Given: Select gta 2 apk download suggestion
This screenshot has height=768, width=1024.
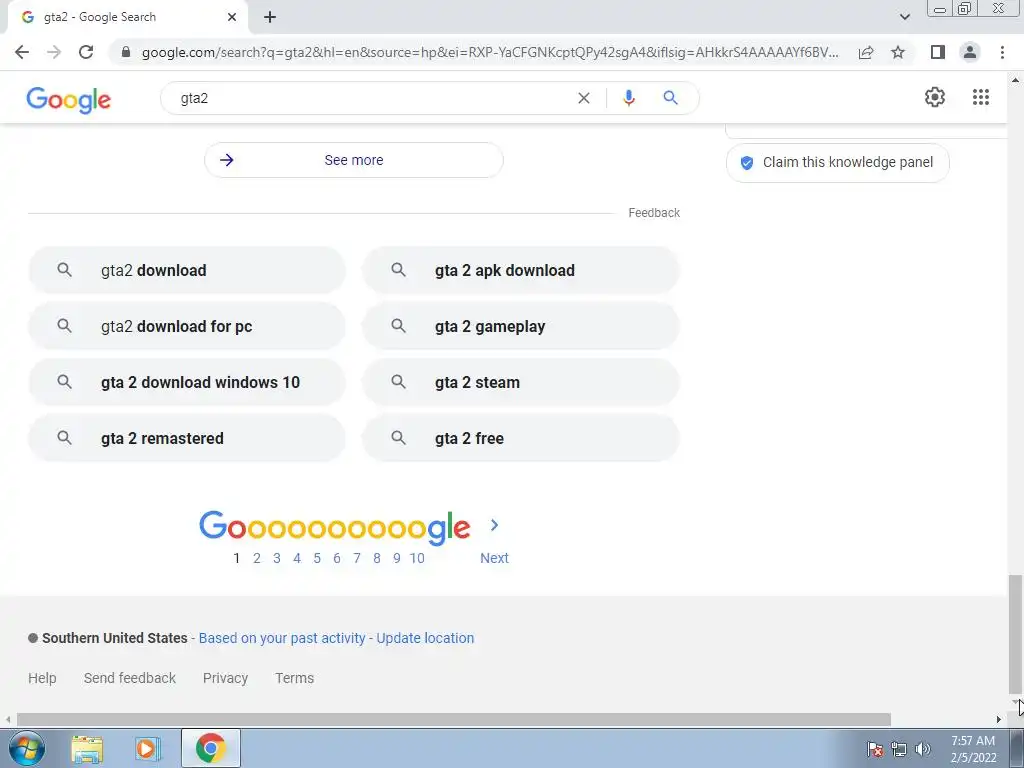Looking at the screenshot, I should tap(520, 270).
